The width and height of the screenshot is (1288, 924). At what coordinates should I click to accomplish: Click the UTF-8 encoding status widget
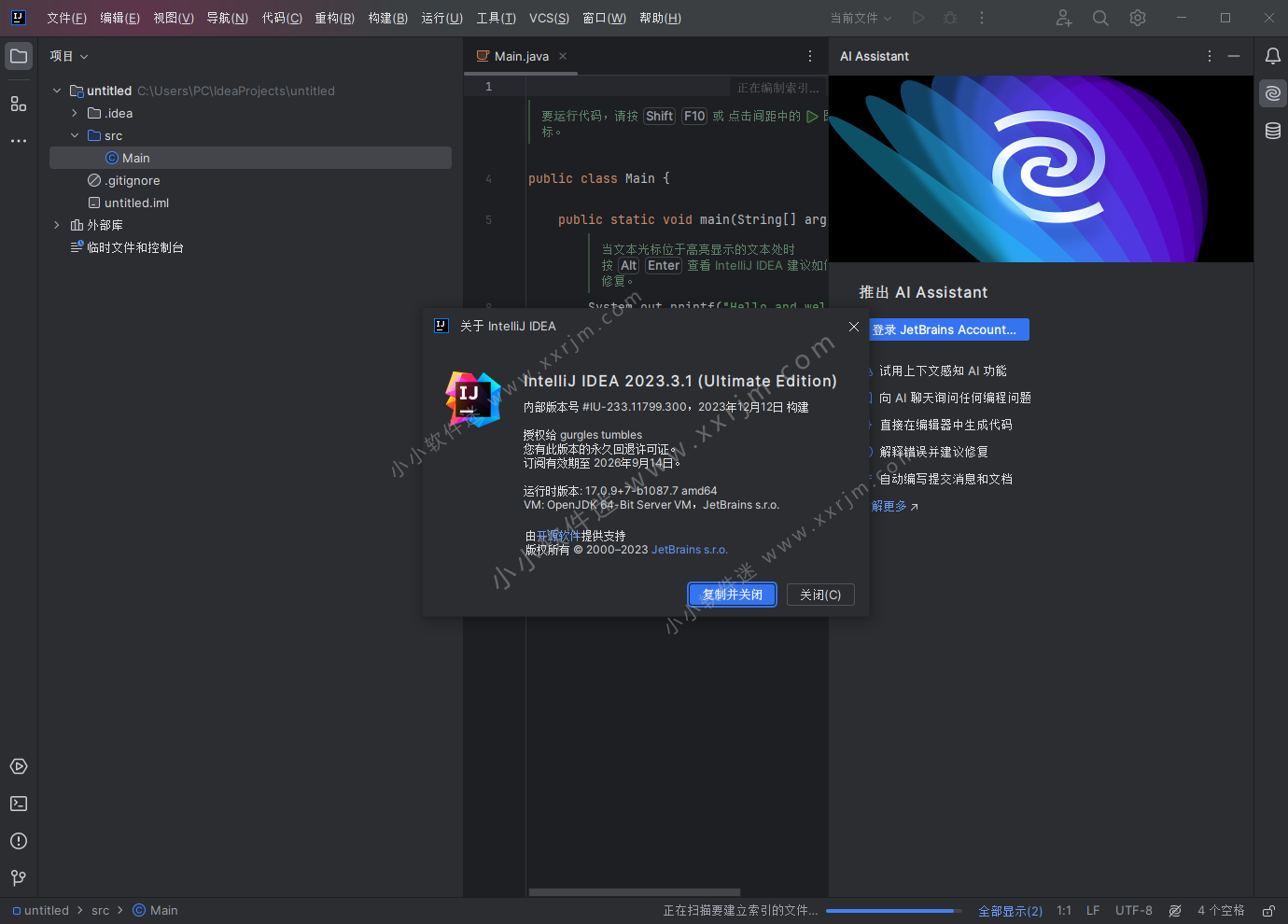(x=1134, y=911)
